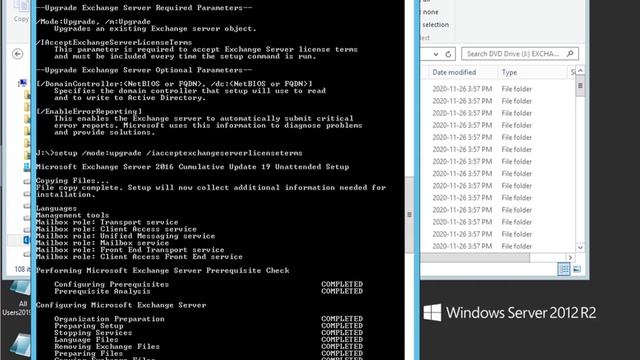The image size is (640, 360).
Task: Click the Explorer back arrow button
Action: point(18,54)
